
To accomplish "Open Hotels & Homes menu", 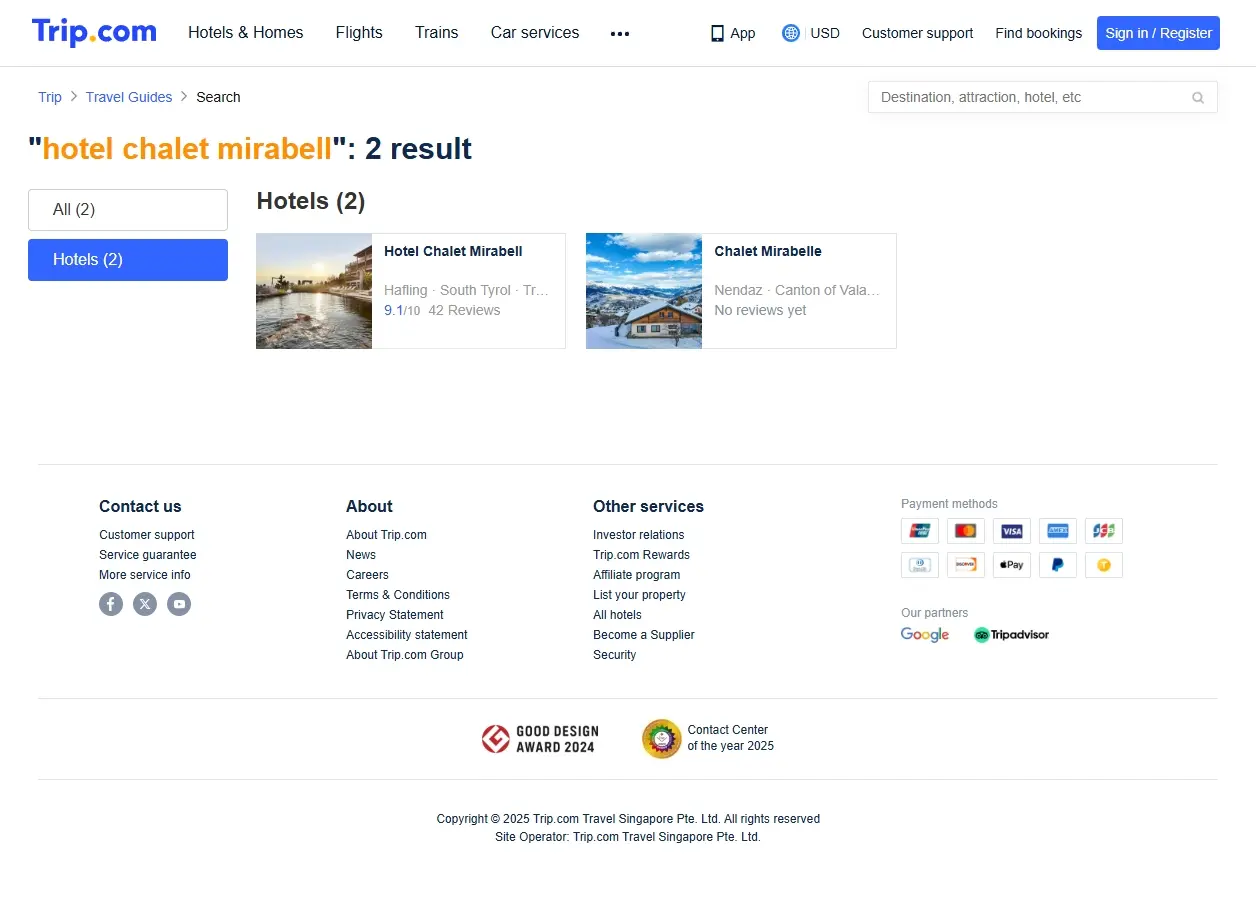I will point(246,33).
